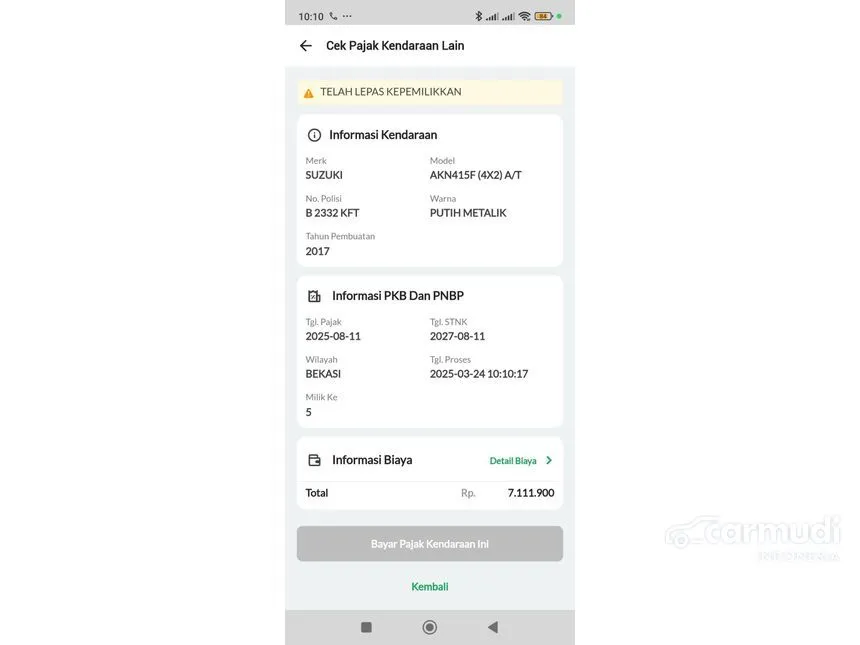Tap the battery indicator in status bar
The image size is (860, 645).
coord(543,16)
